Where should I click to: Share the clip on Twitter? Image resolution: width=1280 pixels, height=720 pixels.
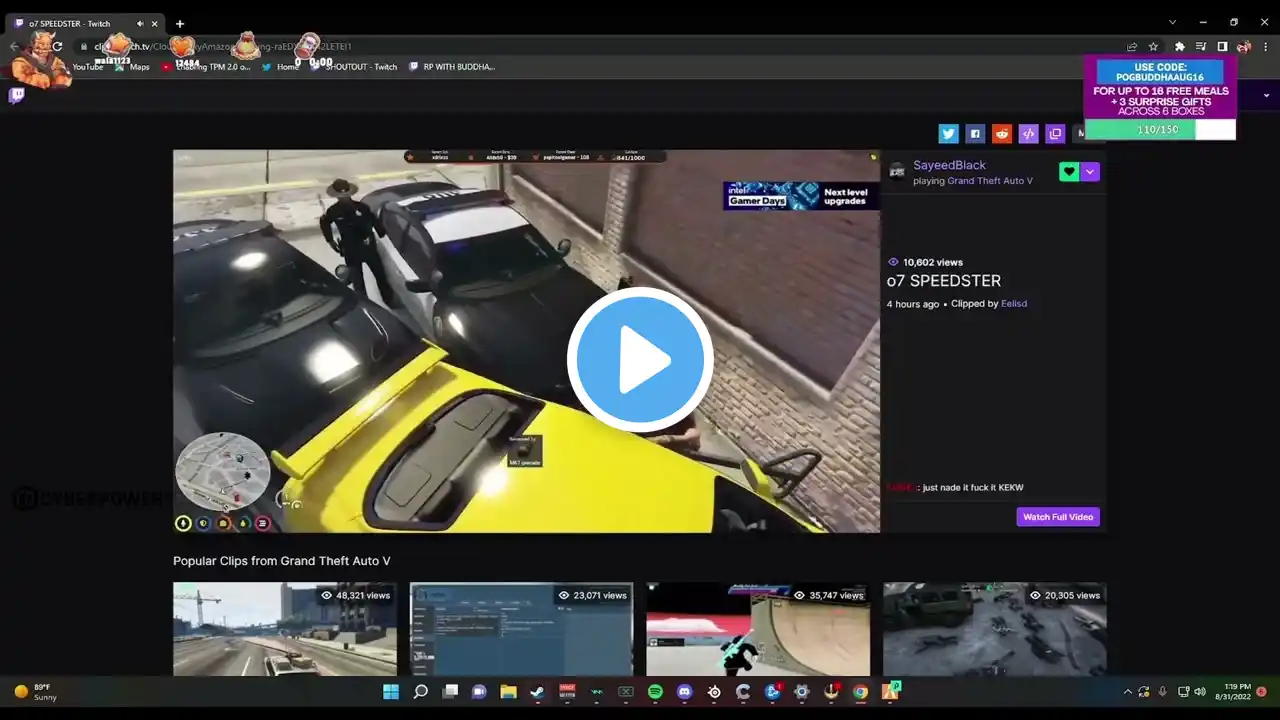949,134
